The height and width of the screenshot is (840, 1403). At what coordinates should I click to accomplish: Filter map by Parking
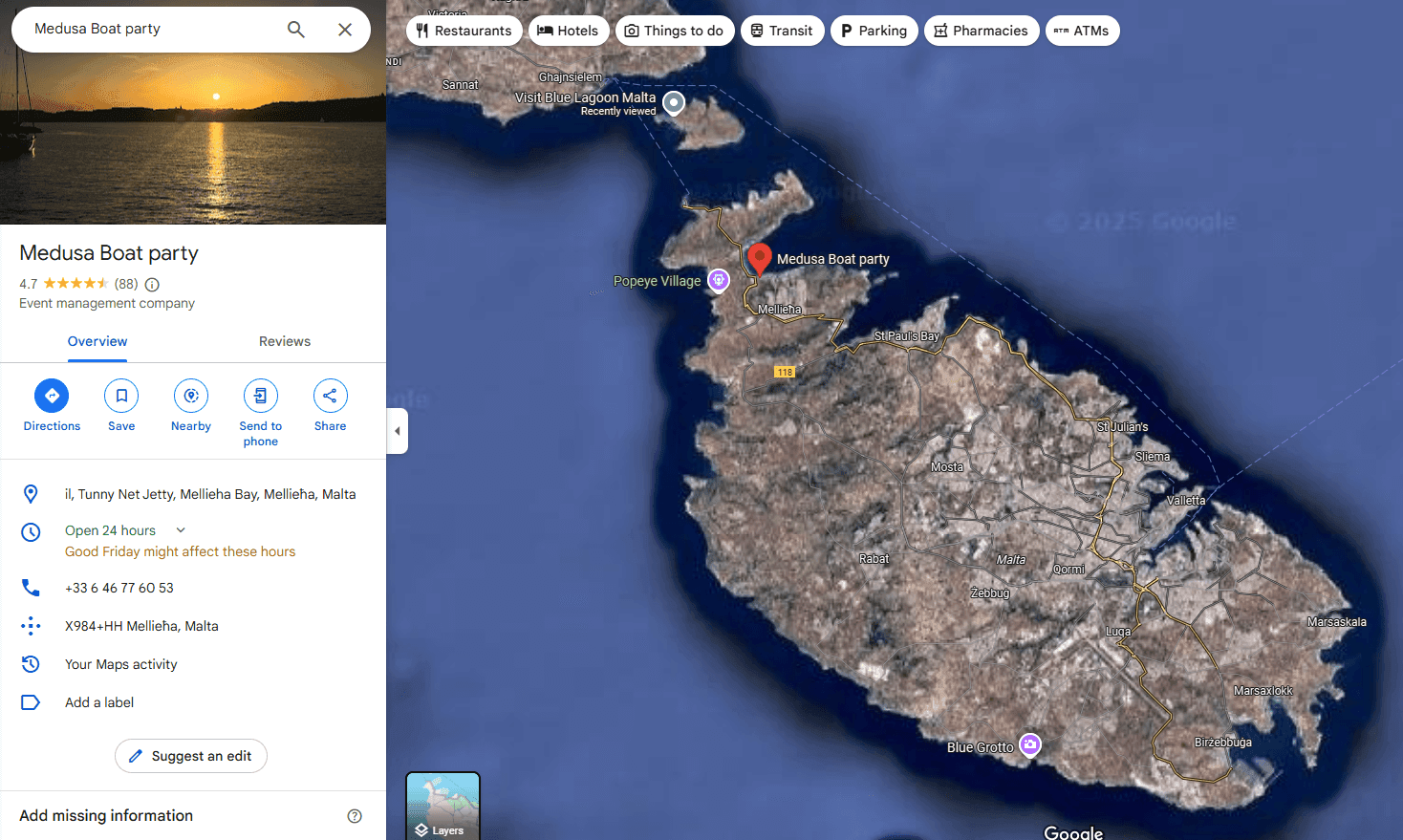[874, 31]
